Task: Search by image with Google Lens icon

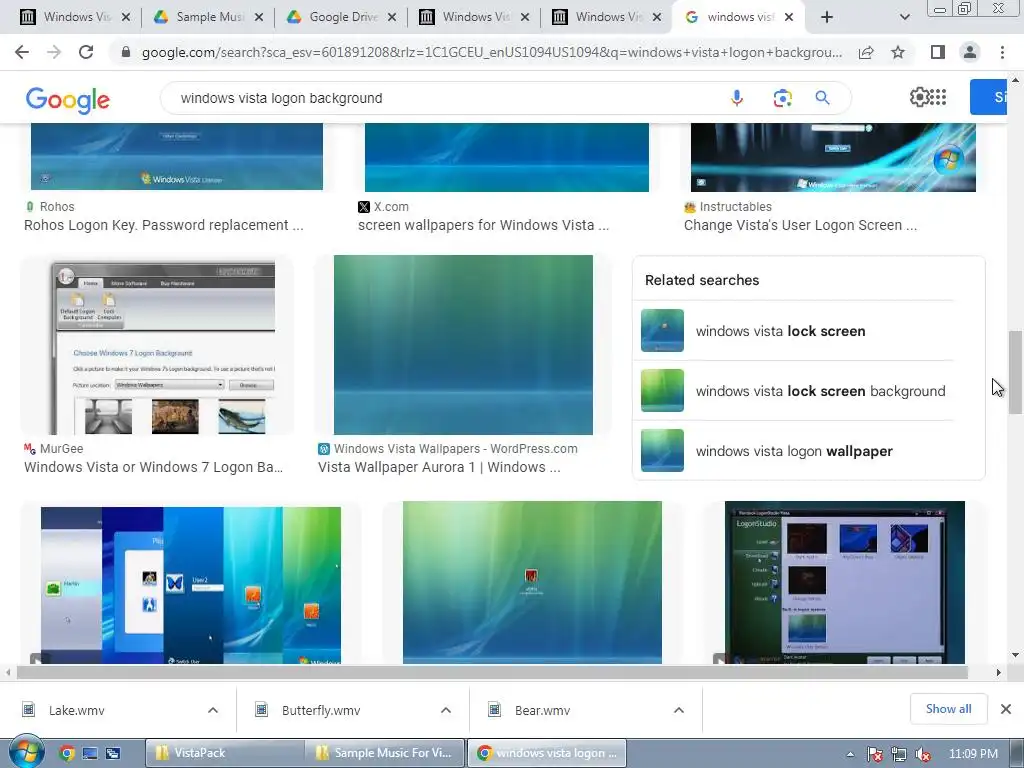Action: (x=782, y=98)
